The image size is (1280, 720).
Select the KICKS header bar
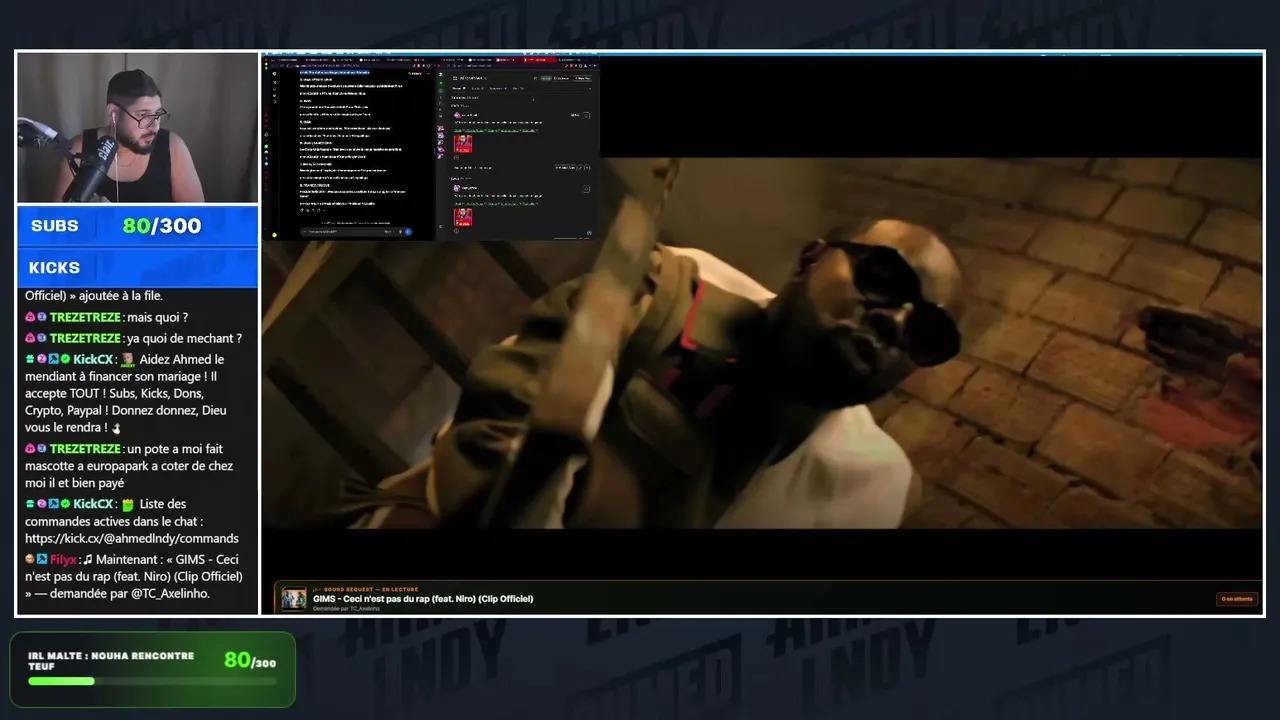pyautogui.click(x=137, y=268)
